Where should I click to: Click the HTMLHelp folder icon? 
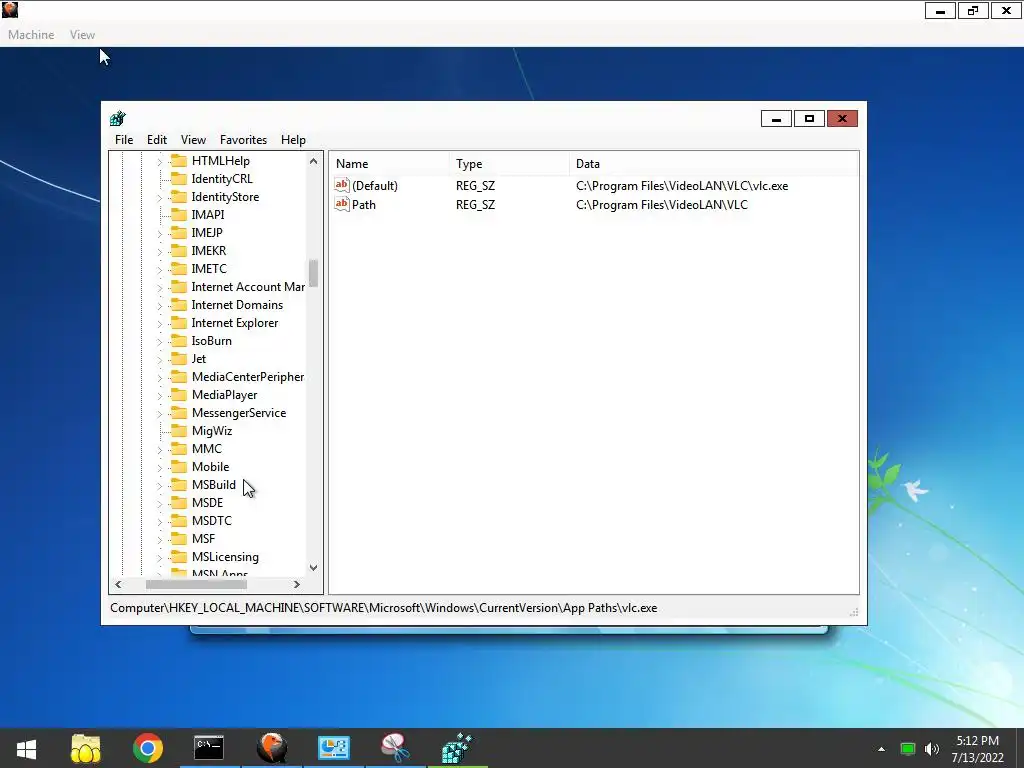(x=179, y=161)
